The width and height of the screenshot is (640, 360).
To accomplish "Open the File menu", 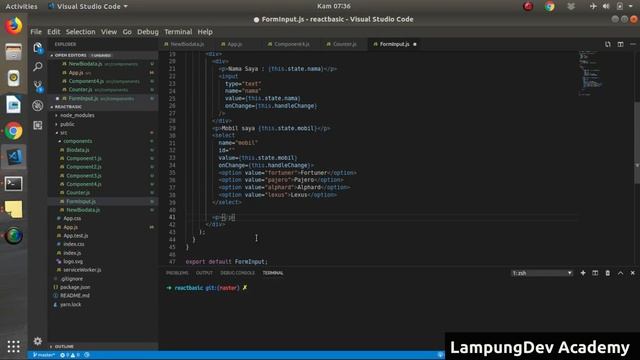I will [x=36, y=32].
